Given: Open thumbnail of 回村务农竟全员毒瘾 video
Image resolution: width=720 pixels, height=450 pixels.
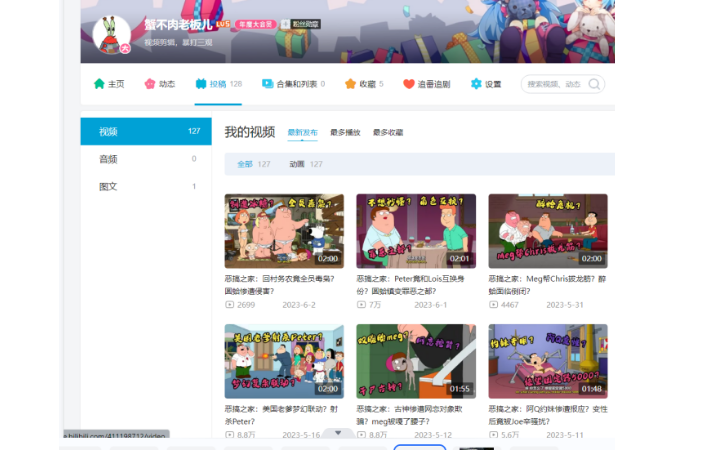Looking at the screenshot, I should click(x=284, y=231).
